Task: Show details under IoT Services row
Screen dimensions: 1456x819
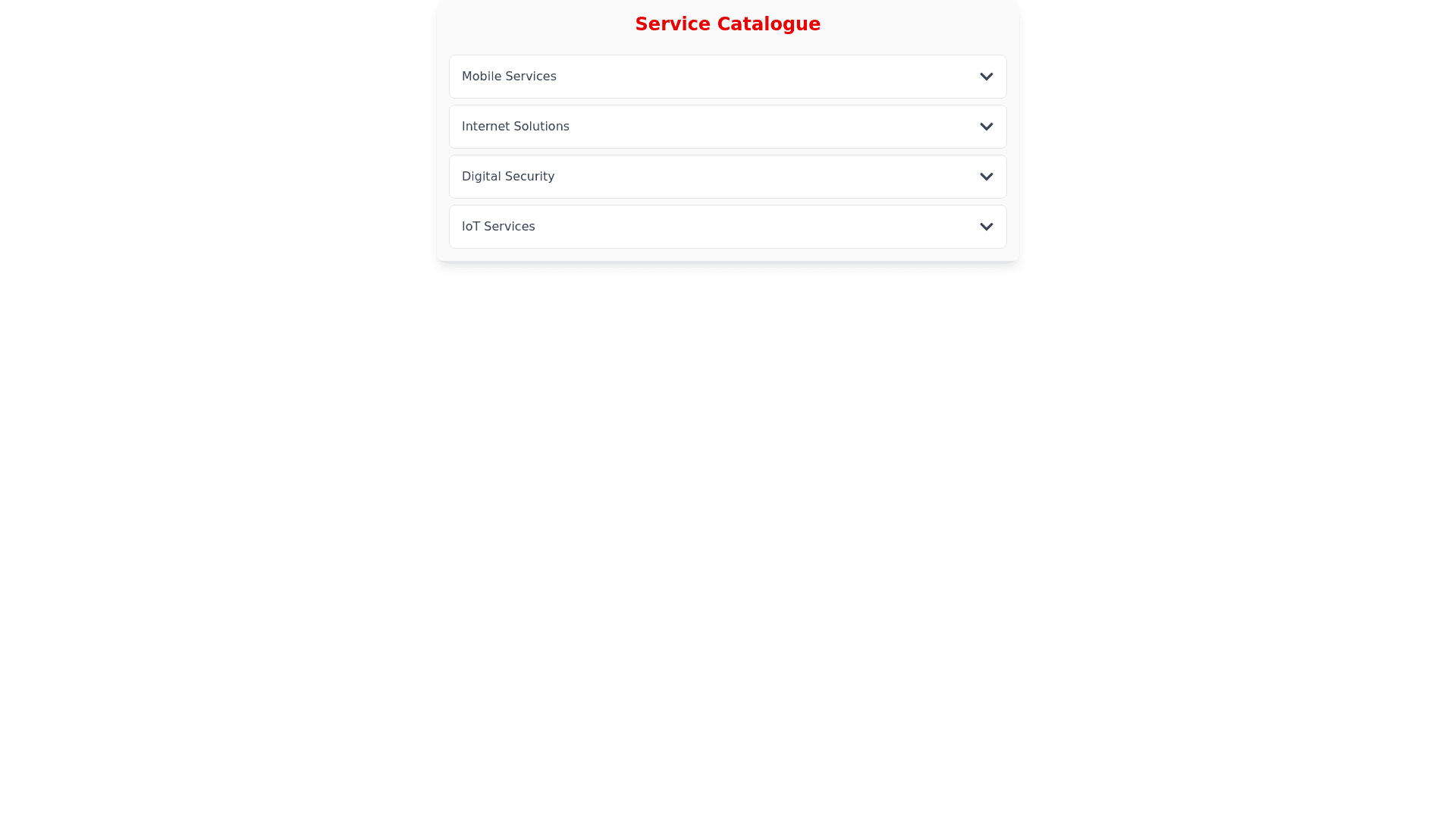Action: pyautogui.click(x=726, y=227)
